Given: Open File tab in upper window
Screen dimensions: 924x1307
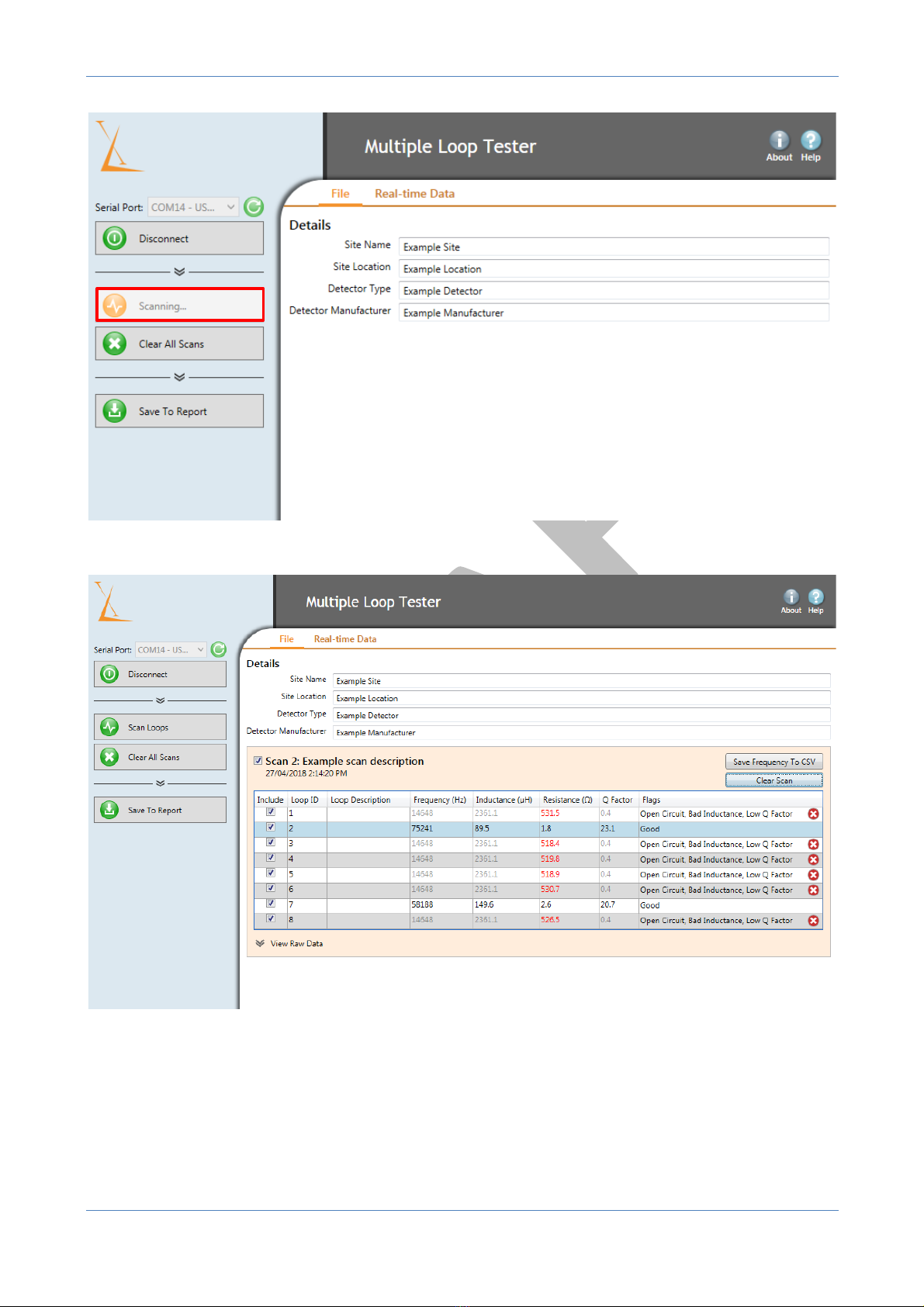Looking at the screenshot, I should (x=341, y=194).
